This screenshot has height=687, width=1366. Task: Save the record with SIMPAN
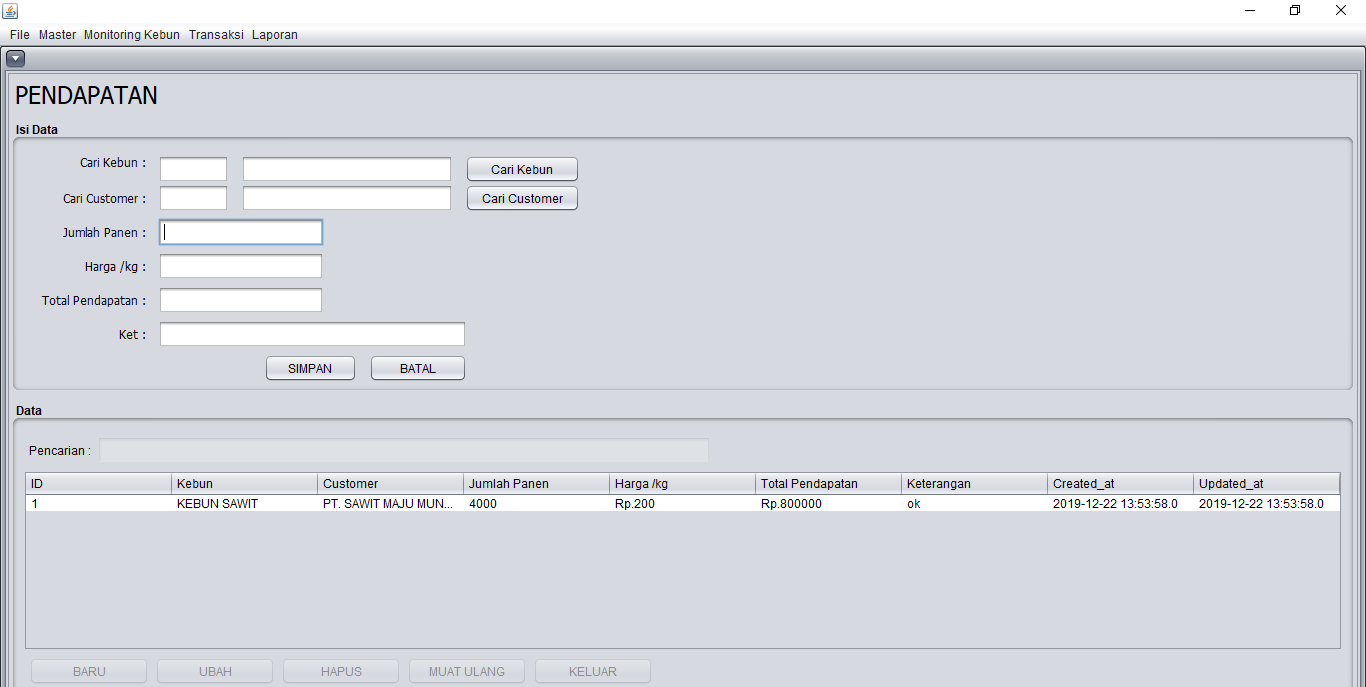tap(310, 368)
